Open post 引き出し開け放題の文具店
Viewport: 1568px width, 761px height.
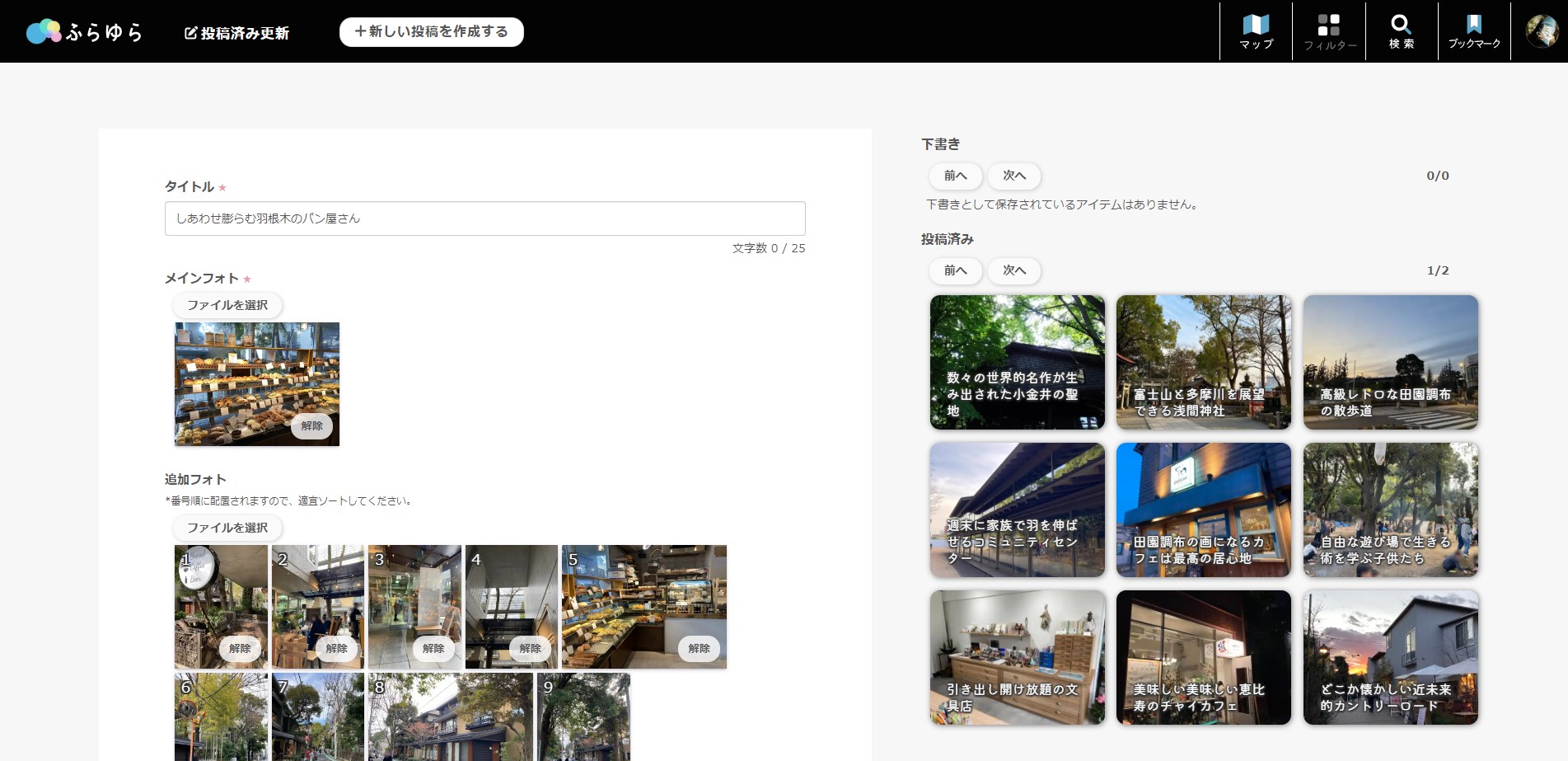coord(1018,657)
